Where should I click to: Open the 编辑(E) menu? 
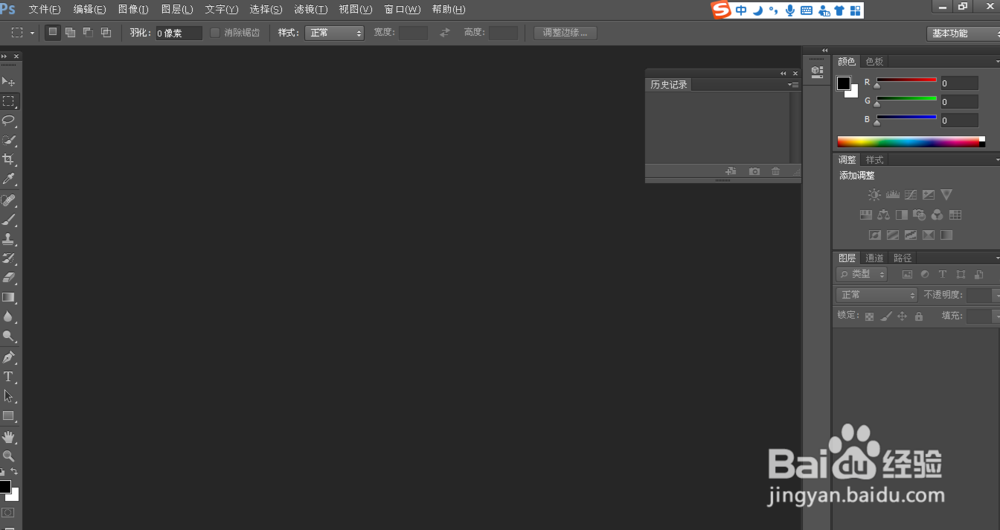pos(89,10)
